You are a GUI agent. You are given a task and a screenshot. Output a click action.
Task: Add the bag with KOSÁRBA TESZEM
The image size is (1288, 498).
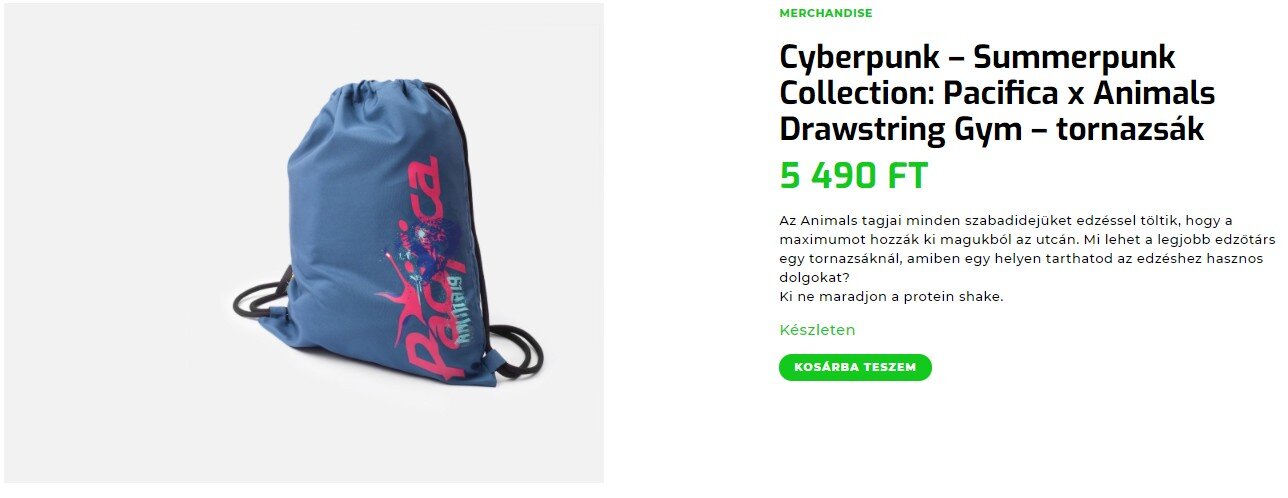point(855,367)
